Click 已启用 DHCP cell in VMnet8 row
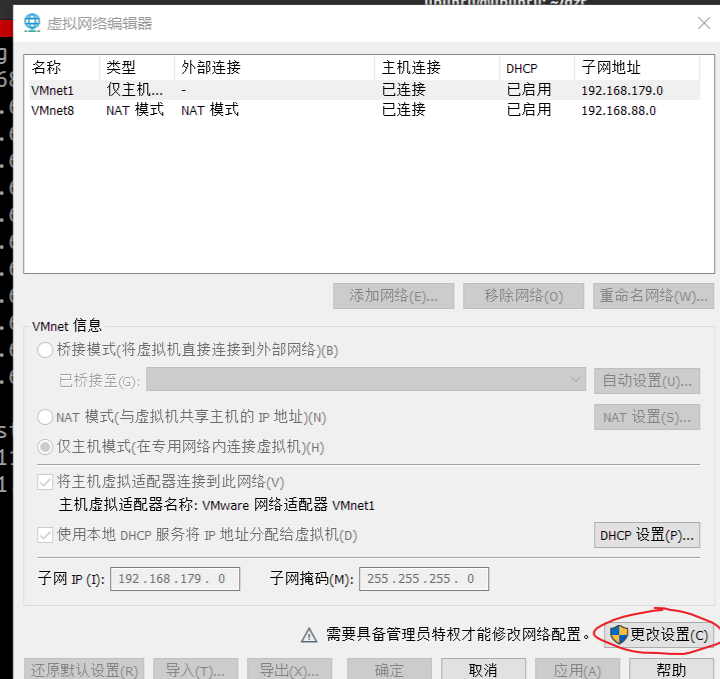The width and height of the screenshot is (720, 679). pos(529,110)
